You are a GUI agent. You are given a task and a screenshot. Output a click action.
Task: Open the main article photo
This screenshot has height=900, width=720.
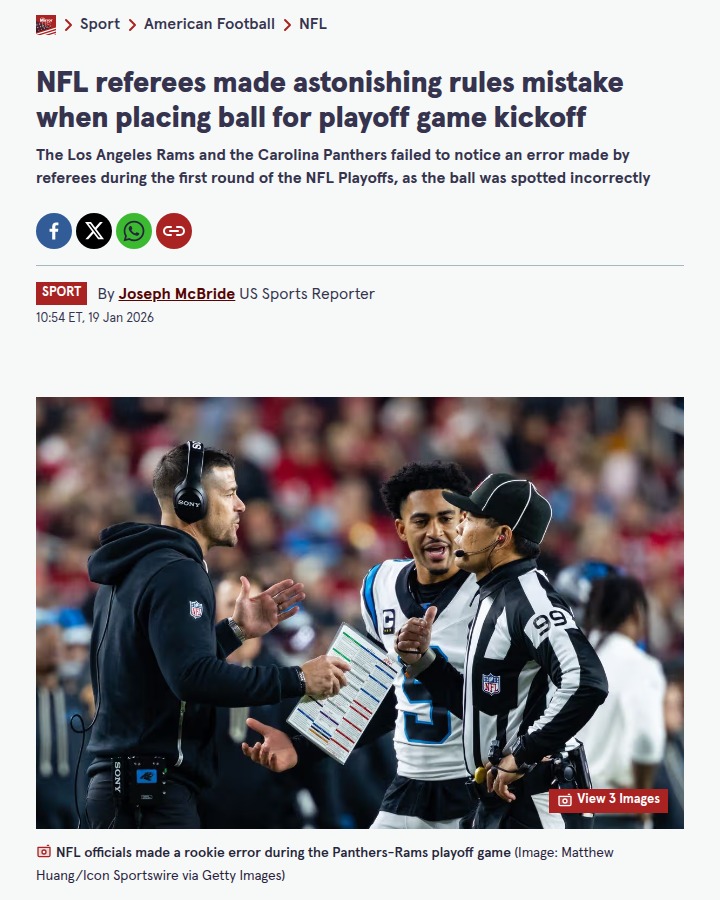point(360,612)
